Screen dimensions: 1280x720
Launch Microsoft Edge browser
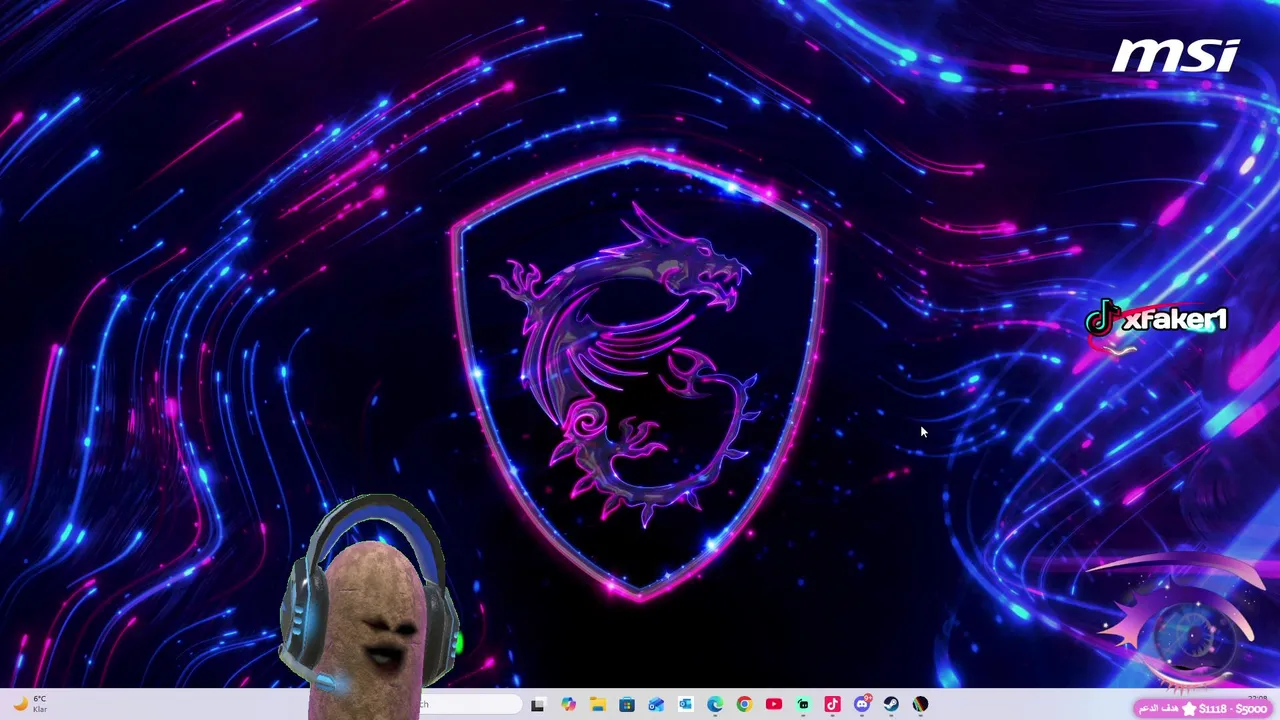pyautogui.click(x=715, y=704)
